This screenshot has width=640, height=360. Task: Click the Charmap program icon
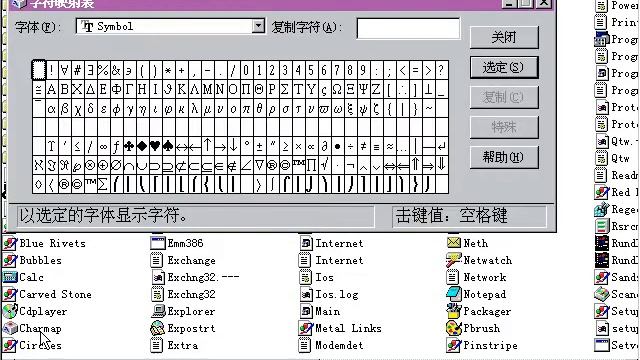pyautogui.click(x=10, y=328)
